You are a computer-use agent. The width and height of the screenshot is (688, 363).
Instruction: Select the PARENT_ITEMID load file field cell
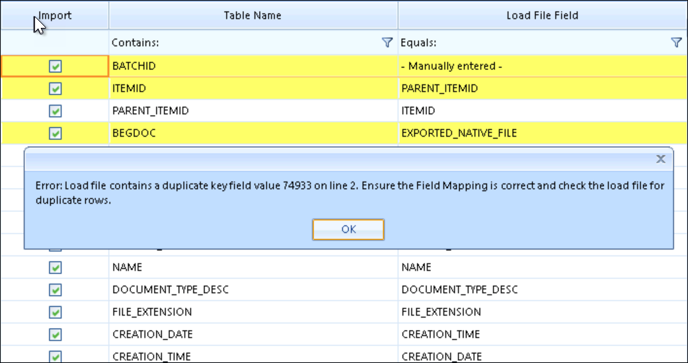tap(543, 89)
